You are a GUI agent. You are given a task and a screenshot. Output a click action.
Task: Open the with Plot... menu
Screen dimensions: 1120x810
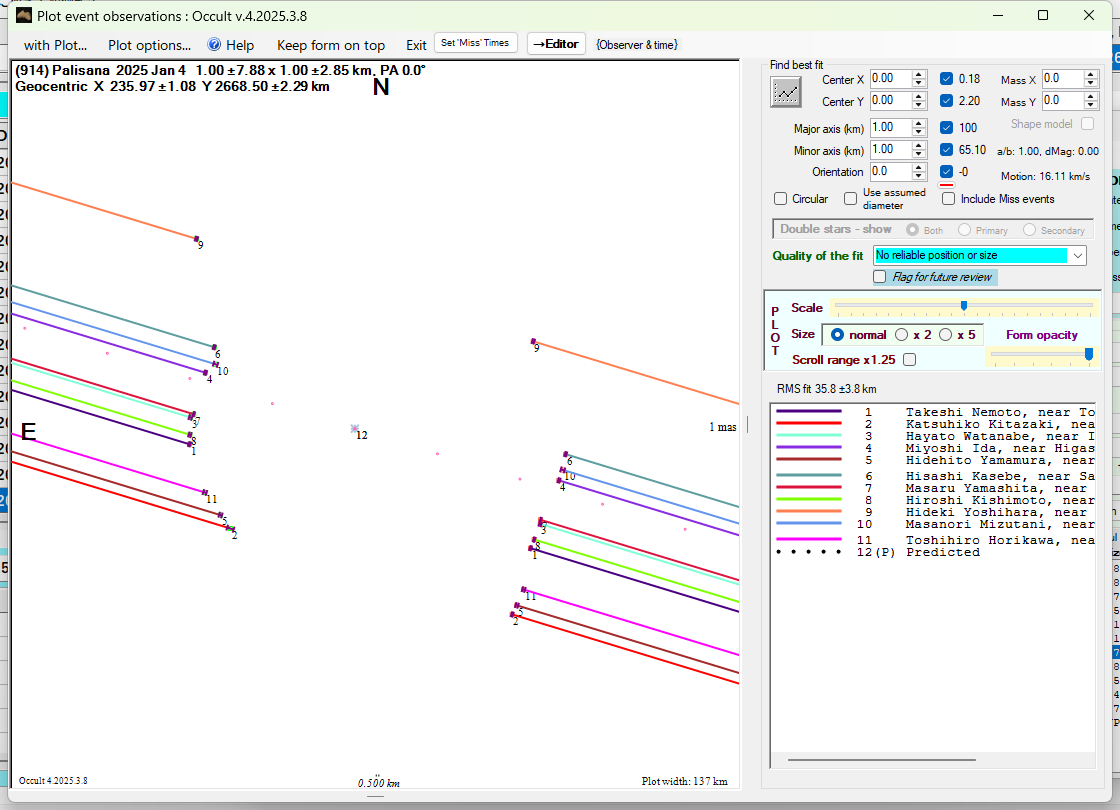pos(56,45)
